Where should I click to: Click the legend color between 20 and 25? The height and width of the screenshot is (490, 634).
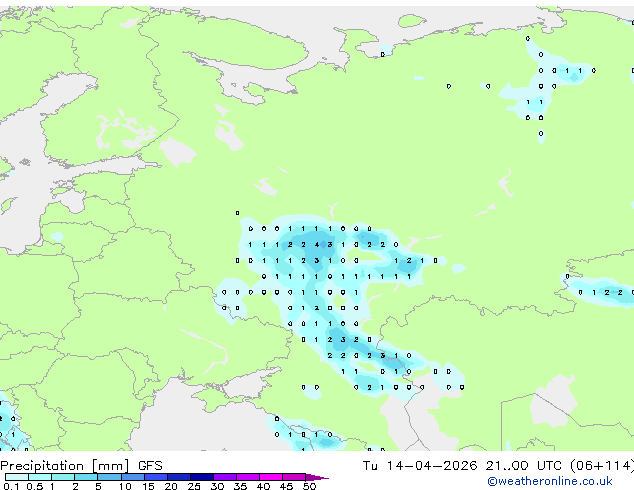[179, 477]
